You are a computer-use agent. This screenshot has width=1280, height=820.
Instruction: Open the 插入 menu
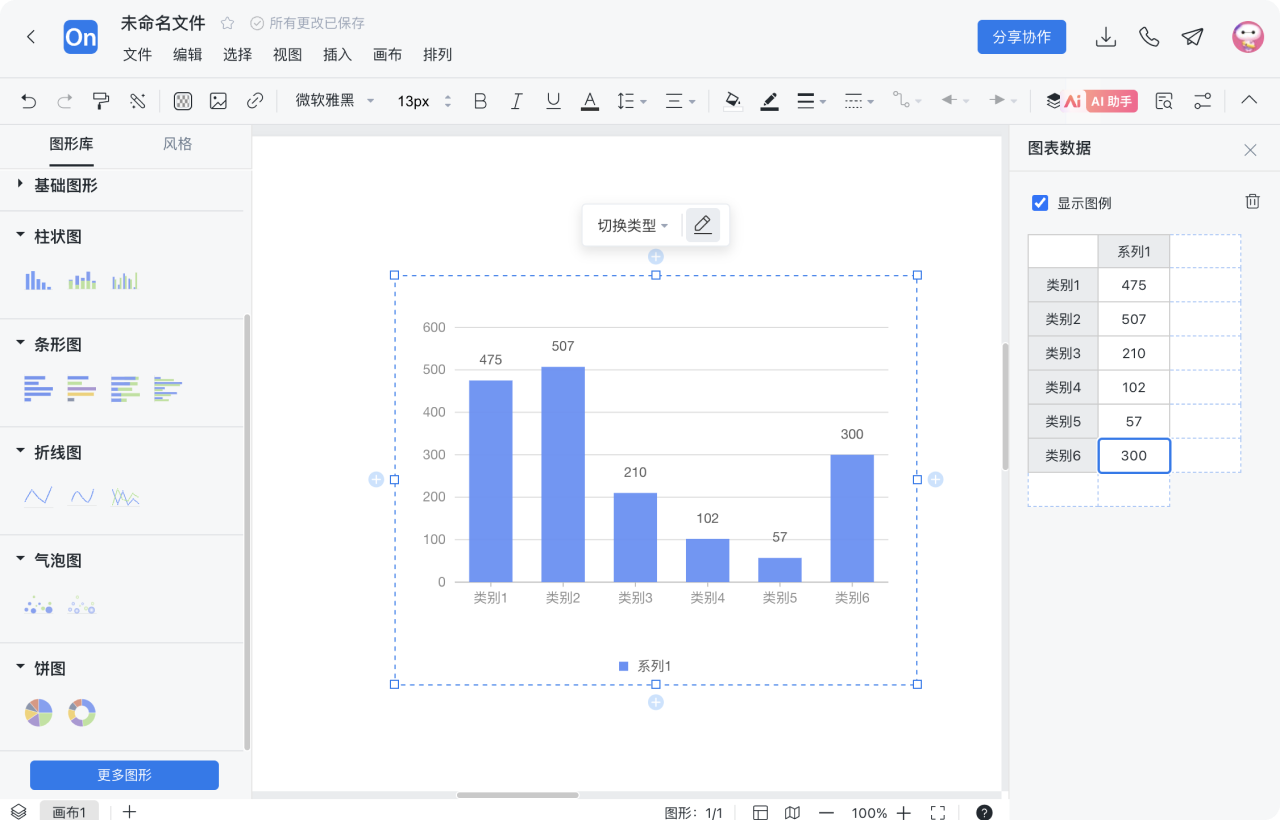point(337,55)
